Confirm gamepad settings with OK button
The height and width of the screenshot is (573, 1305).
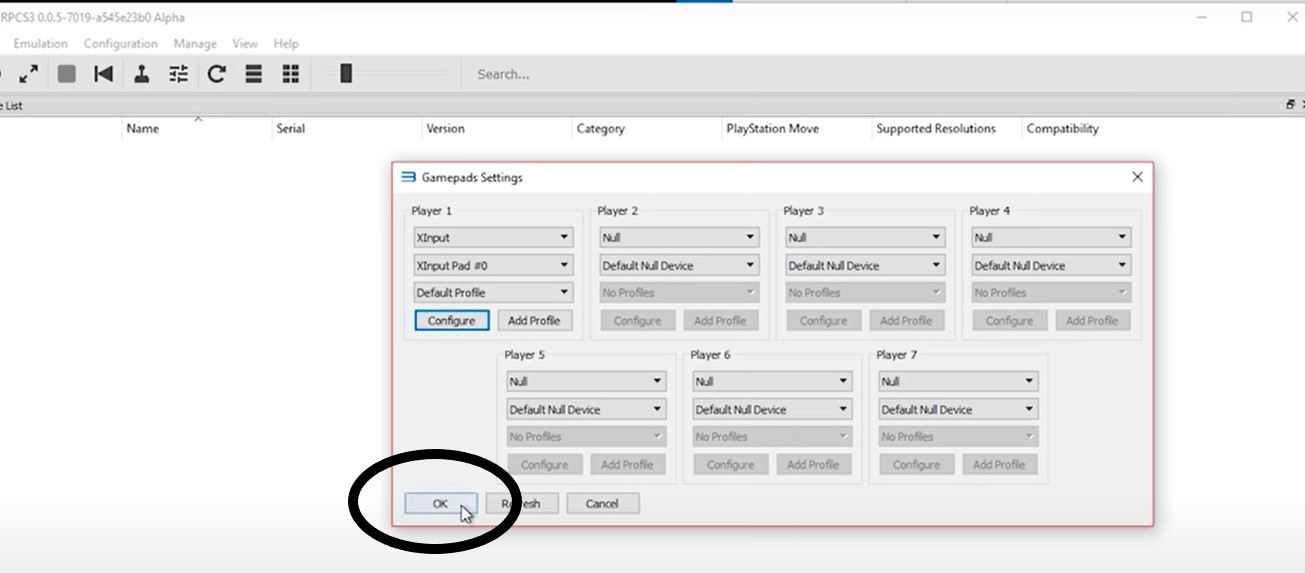440,504
